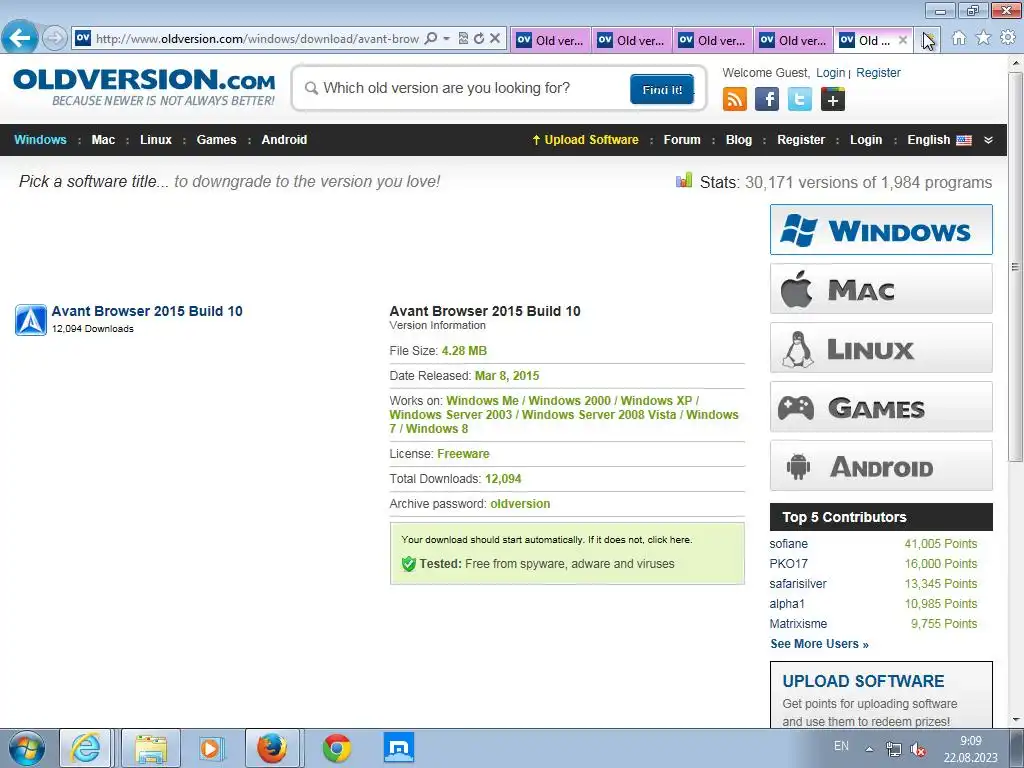Screen dimensions: 1024x768
Task: Expand the address bar dropdown arrow
Action: pos(447,39)
